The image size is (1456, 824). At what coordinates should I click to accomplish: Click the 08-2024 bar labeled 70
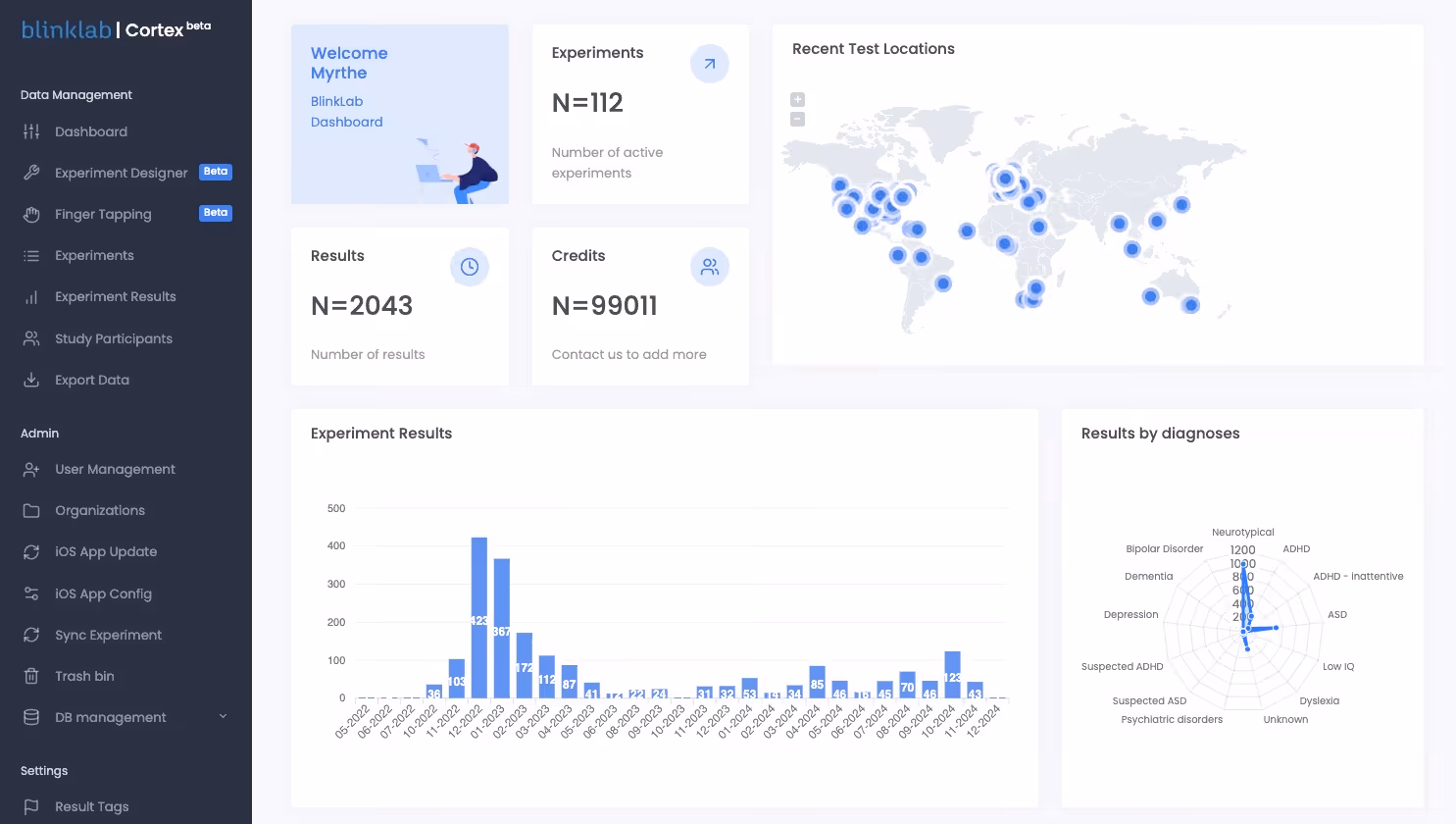(907, 685)
